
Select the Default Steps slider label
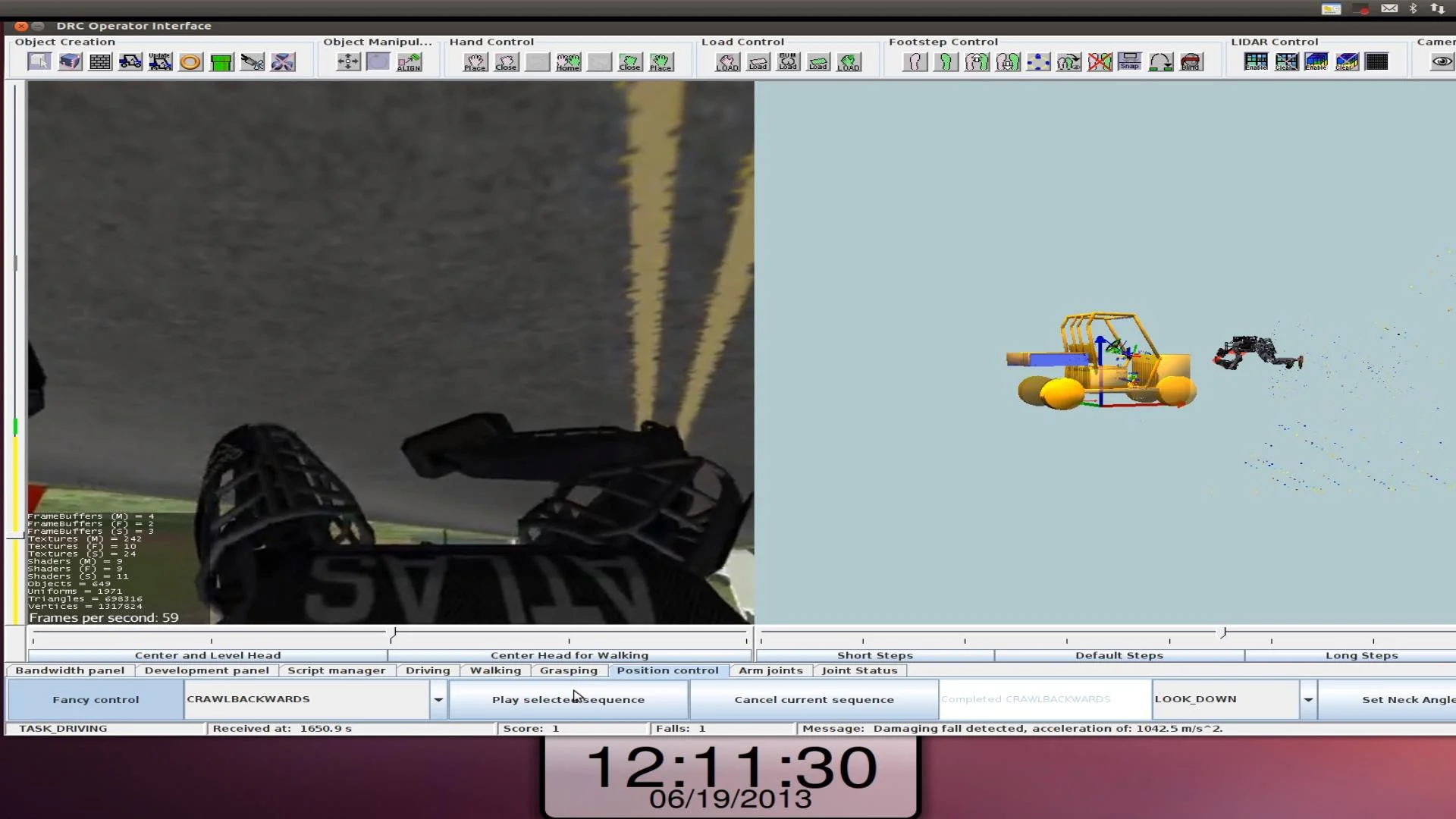click(x=1119, y=655)
